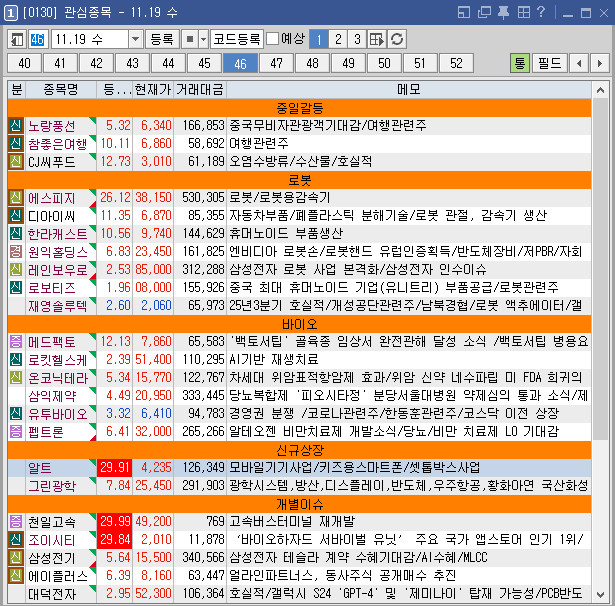Viewport: 615px width, 606px height.
Task: Switch to group tab 52
Action: coord(456,63)
